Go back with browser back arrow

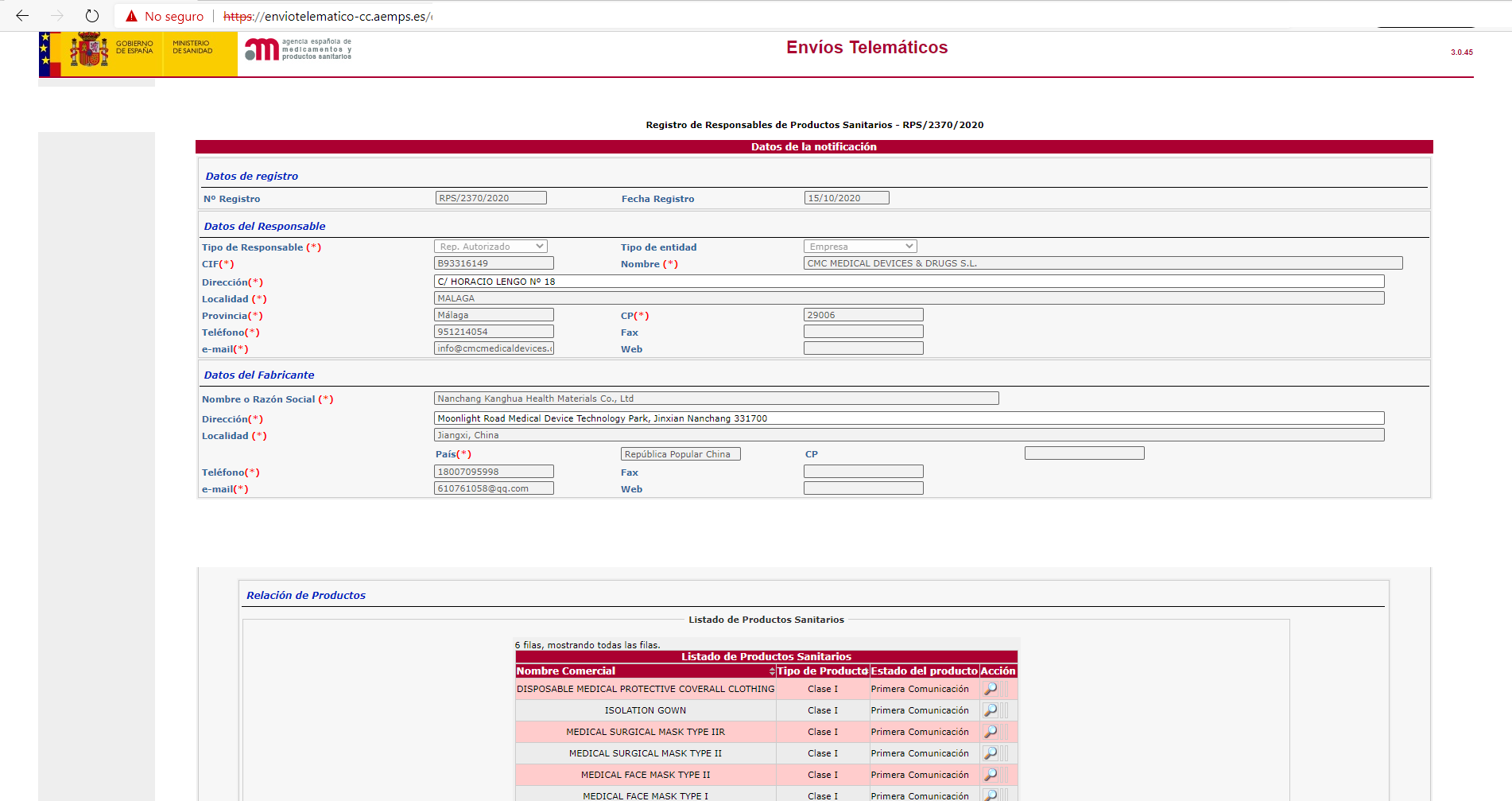click(22, 16)
